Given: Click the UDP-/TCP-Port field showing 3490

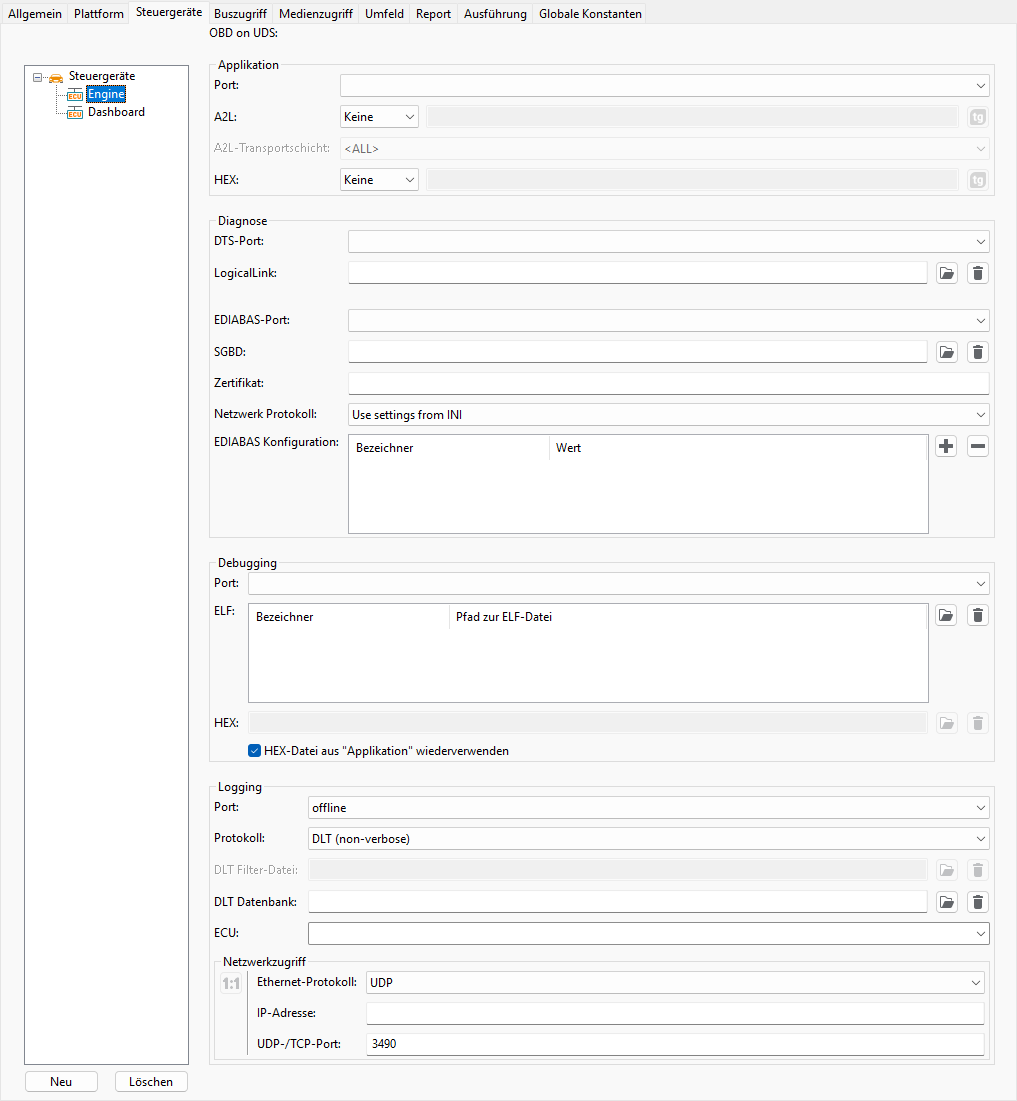Looking at the screenshot, I should tap(675, 1044).
